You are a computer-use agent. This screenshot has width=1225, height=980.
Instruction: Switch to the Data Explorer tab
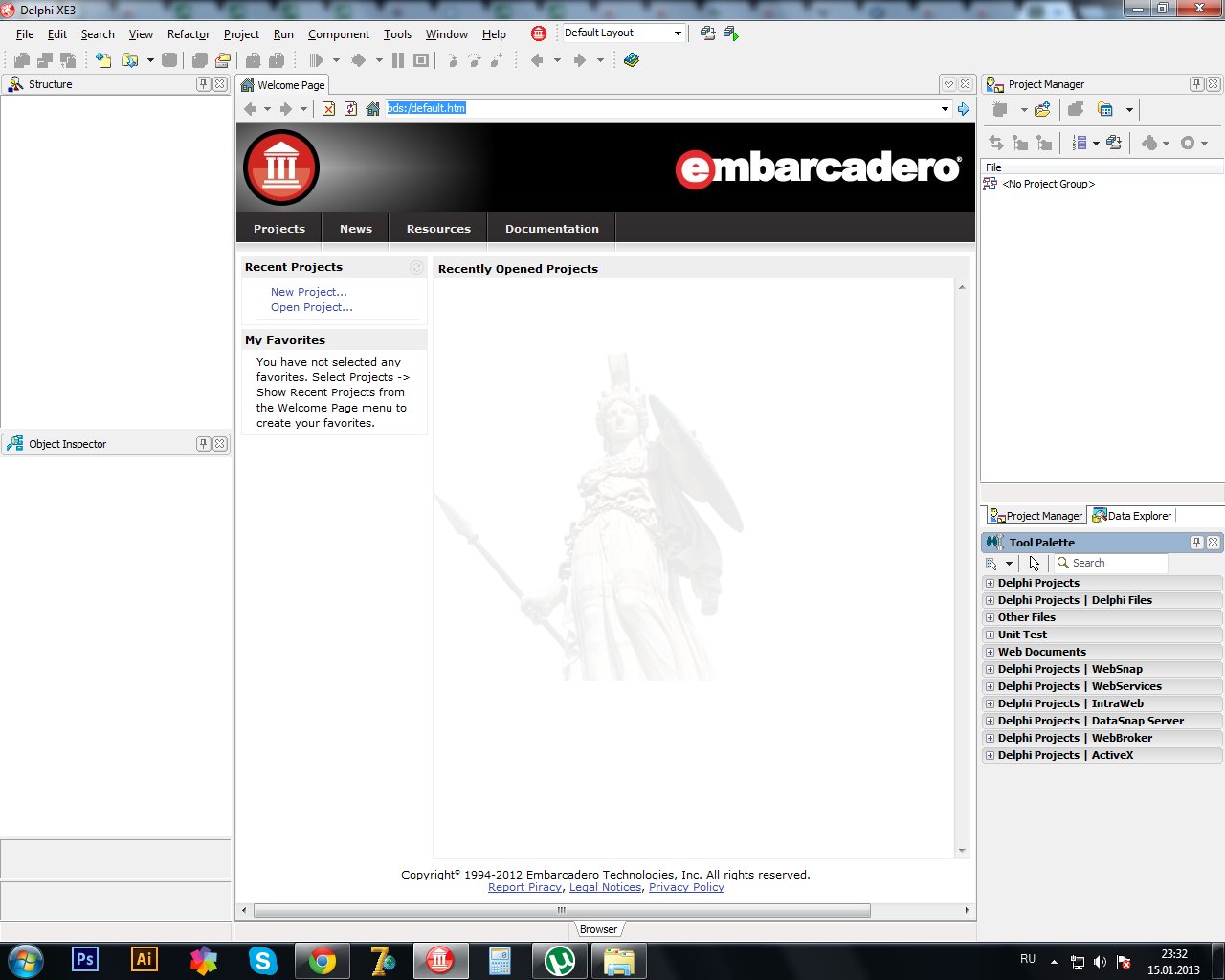click(1132, 516)
